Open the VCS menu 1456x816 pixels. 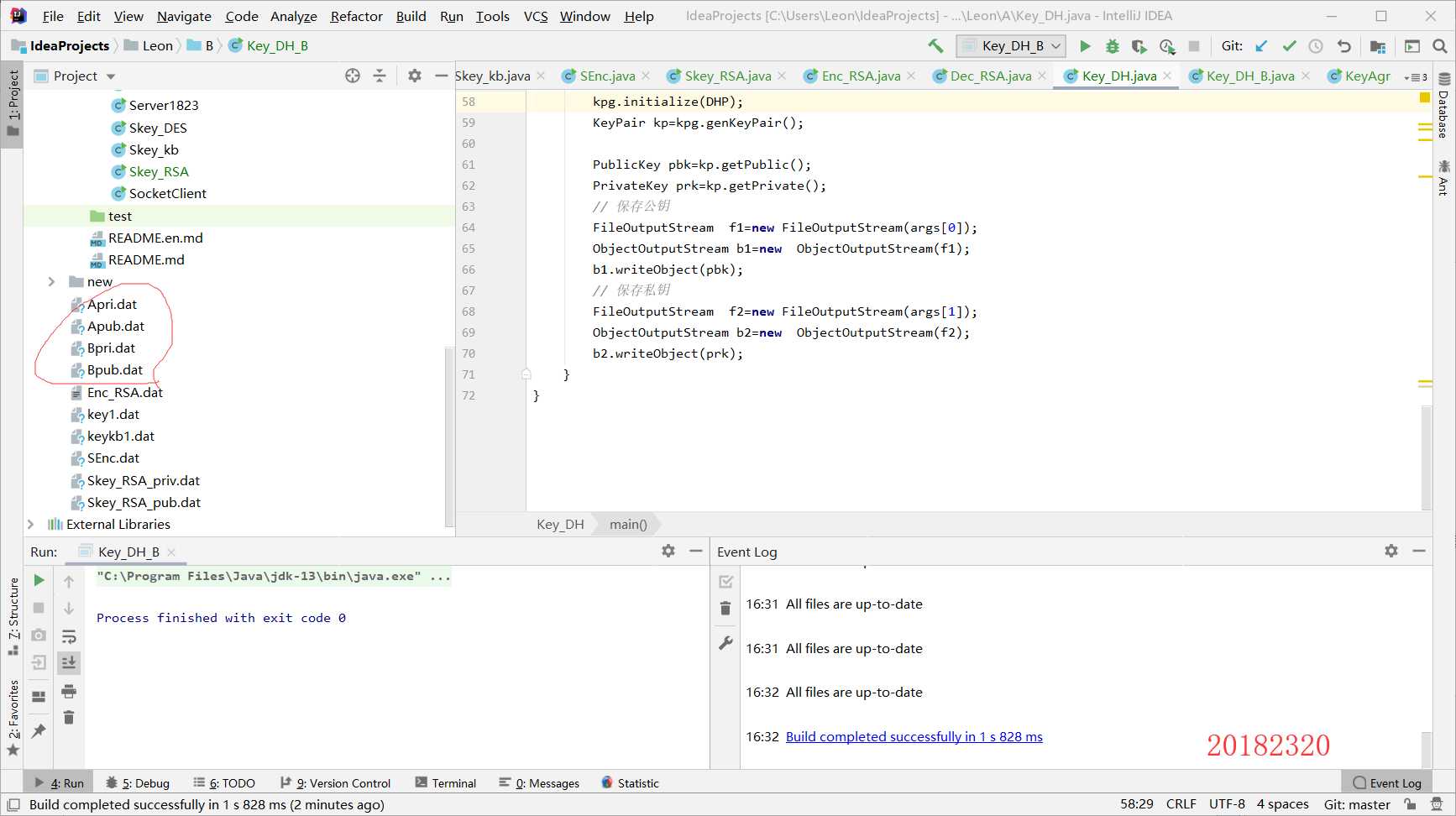coord(536,16)
